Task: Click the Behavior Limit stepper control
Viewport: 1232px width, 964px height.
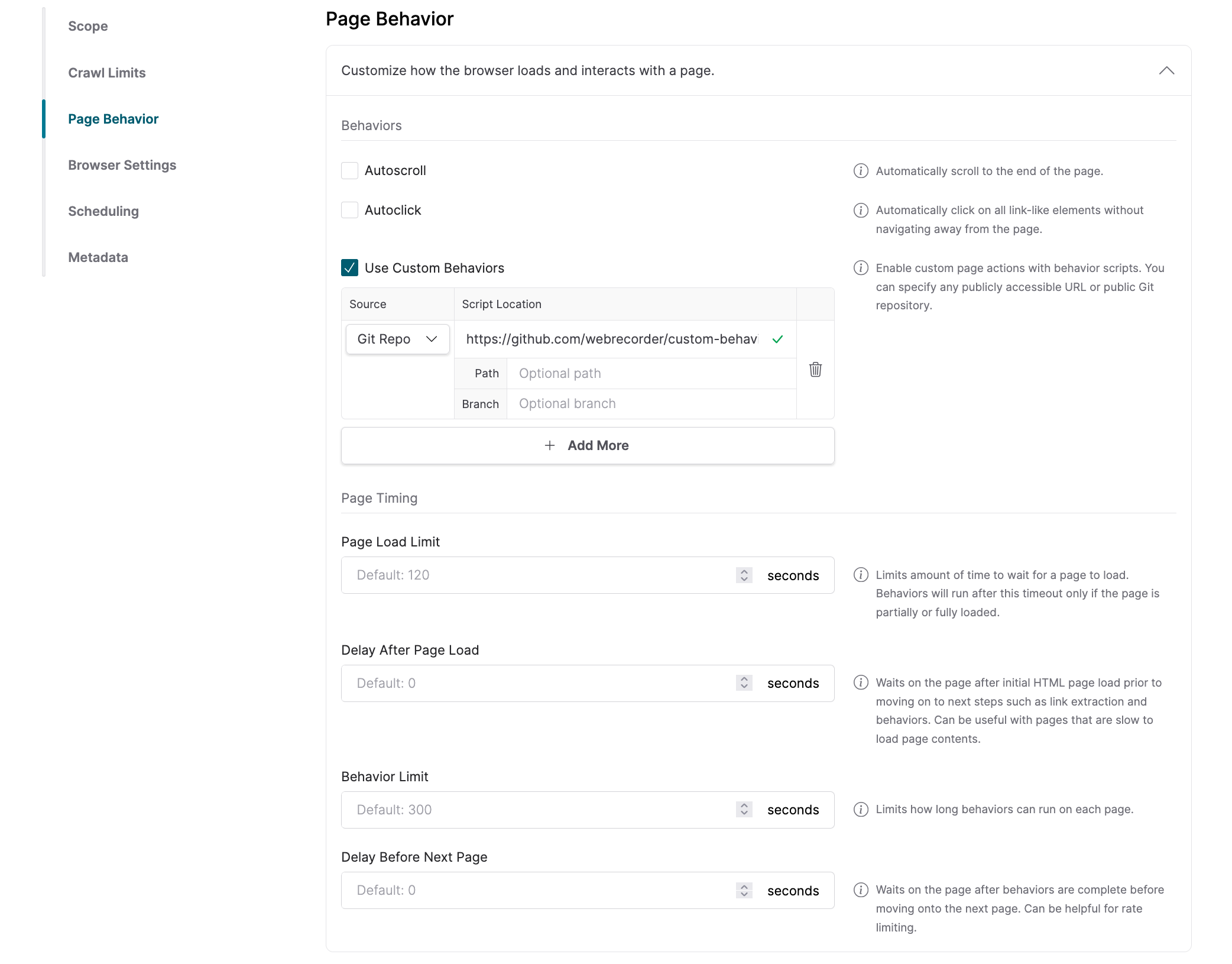Action: point(744,809)
